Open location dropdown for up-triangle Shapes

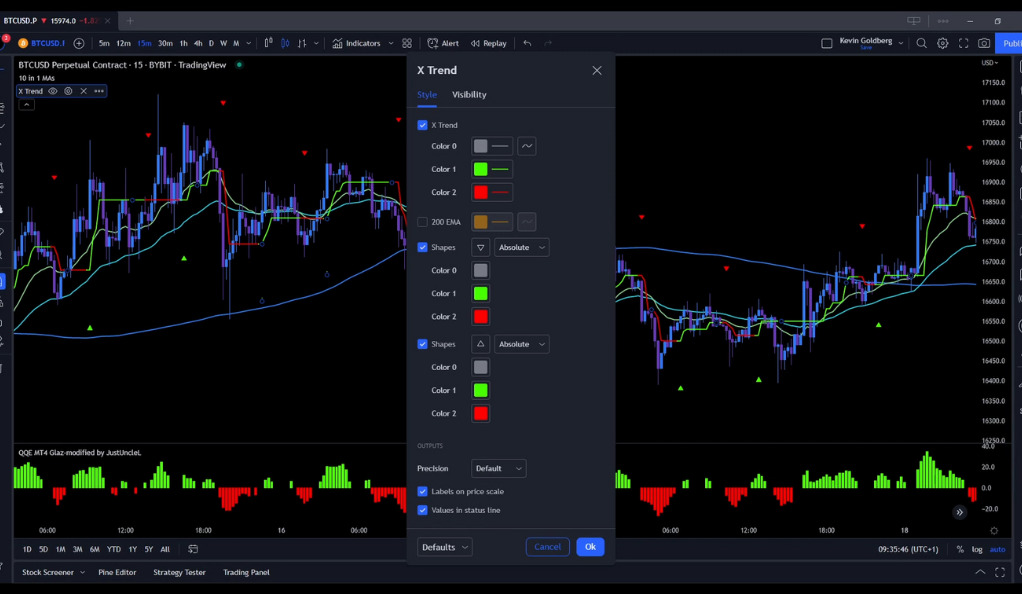point(521,344)
